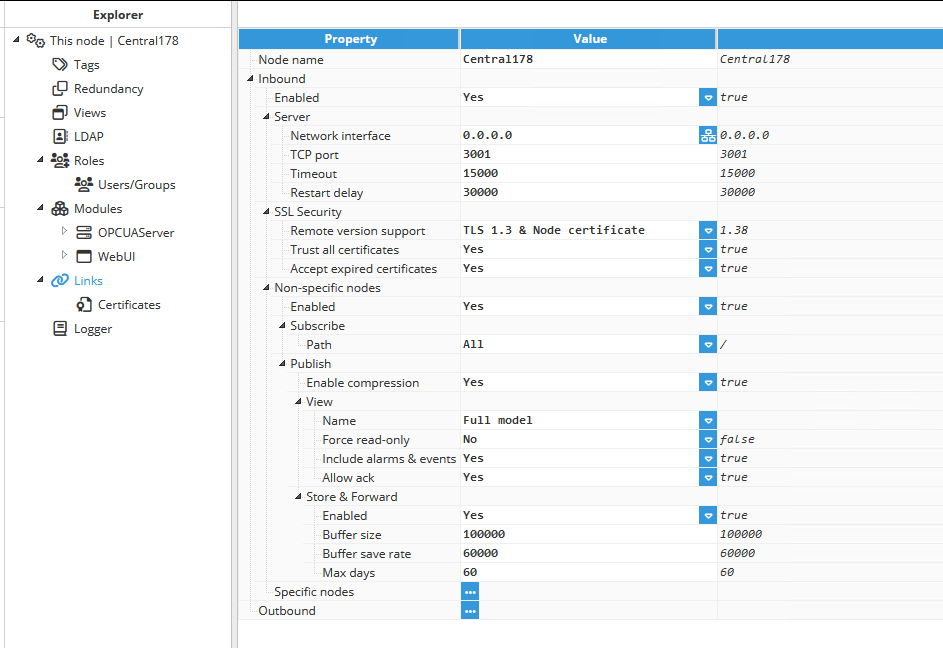Open the Tags icon in Explorer

[60, 64]
